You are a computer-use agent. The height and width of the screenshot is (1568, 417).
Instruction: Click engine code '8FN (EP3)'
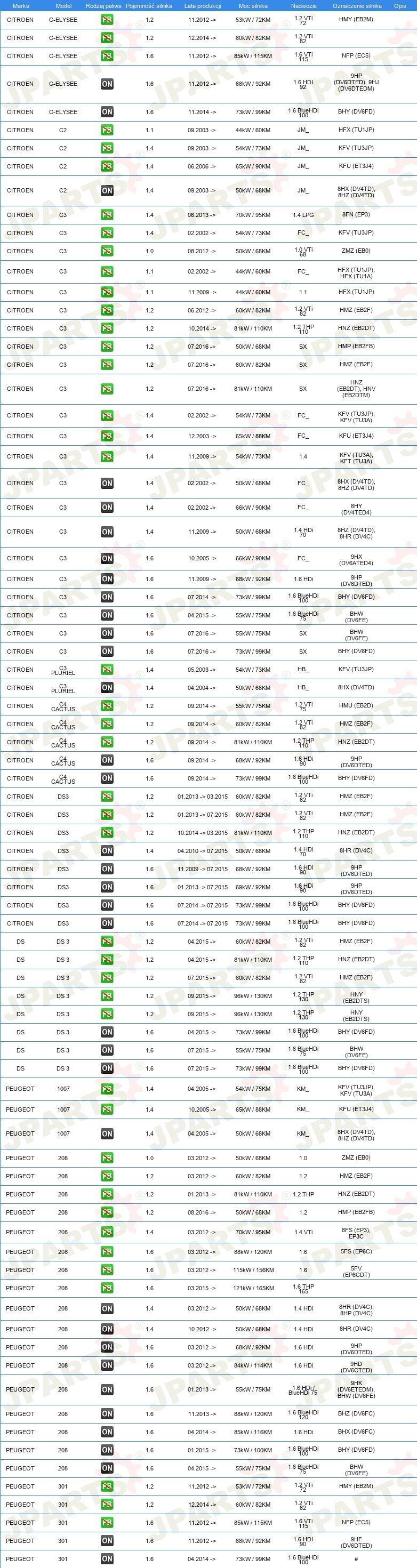coord(356,215)
